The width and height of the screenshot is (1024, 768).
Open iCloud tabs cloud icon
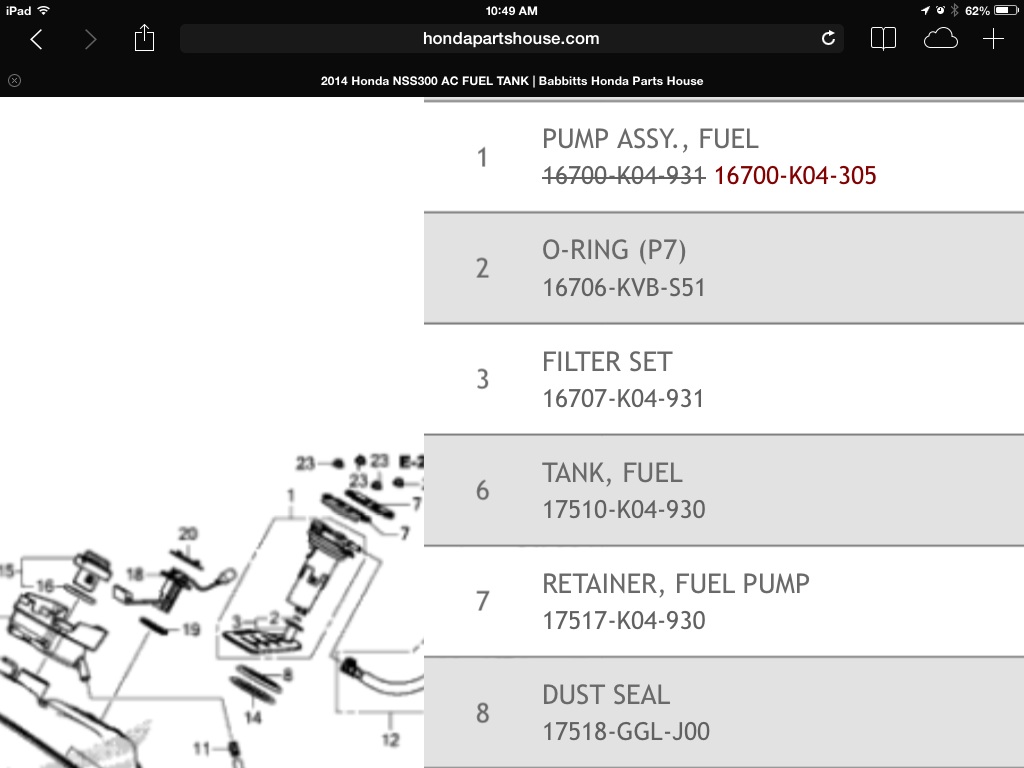(x=940, y=39)
